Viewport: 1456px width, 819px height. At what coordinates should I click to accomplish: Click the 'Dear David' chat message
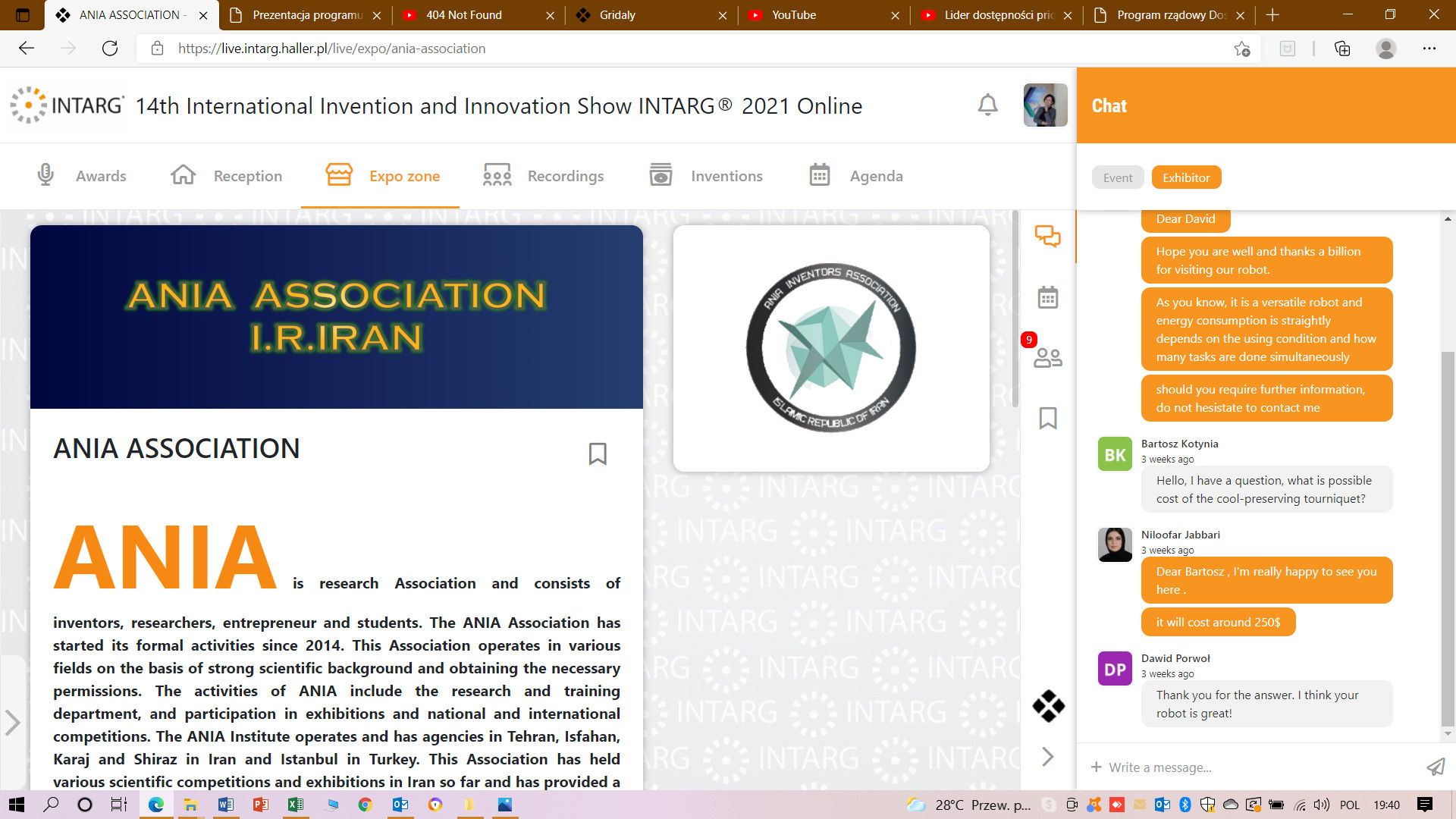coord(1185,219)
